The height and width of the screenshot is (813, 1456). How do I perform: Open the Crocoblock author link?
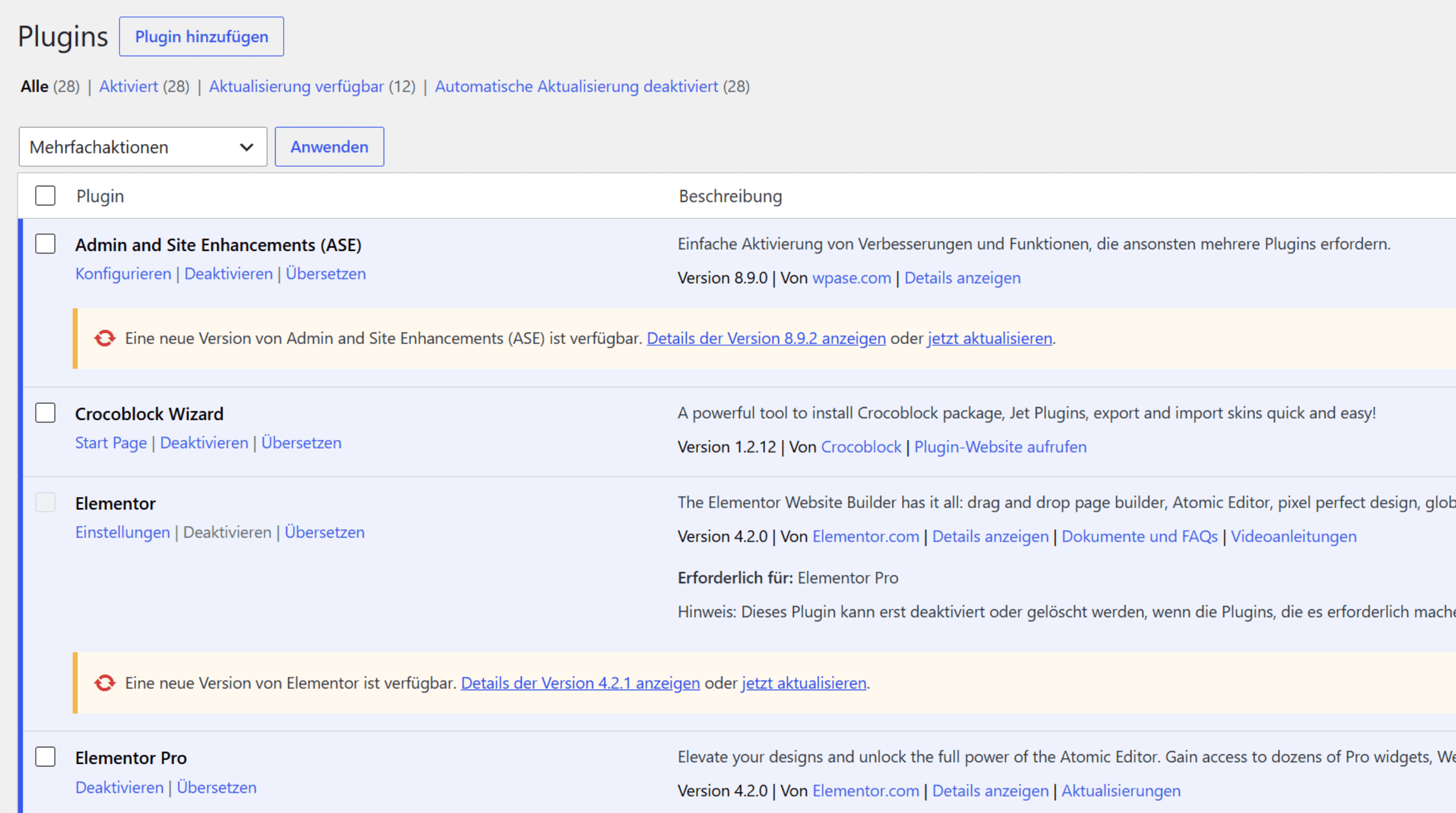click(861, 447)
